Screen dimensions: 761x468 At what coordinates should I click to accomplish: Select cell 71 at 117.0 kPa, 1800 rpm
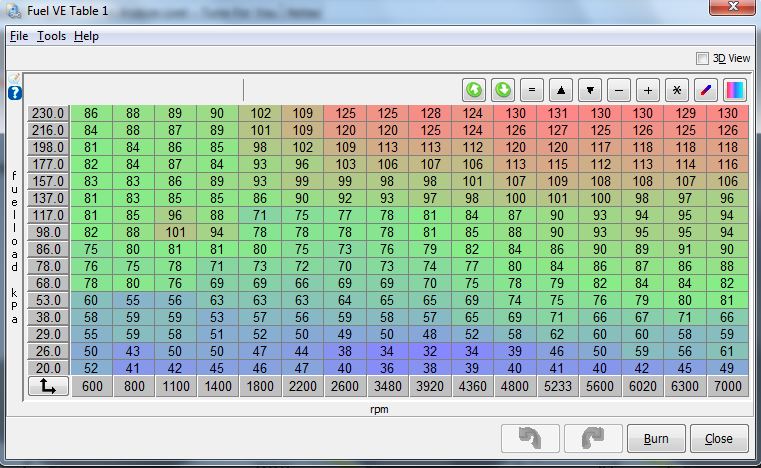260,215
